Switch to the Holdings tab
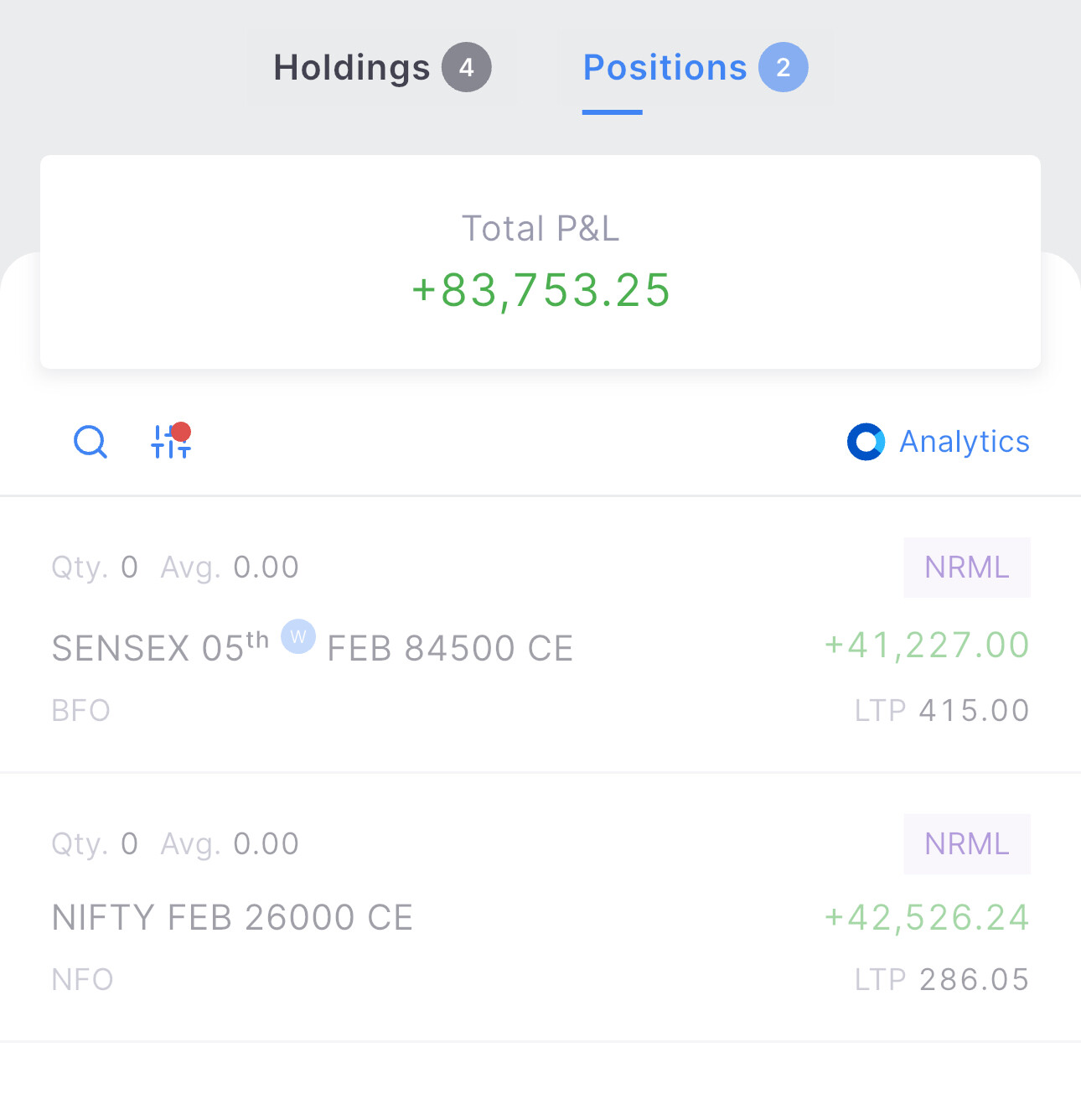Viewport: 1081px width, 1120px height. click(x=351, y=68)
